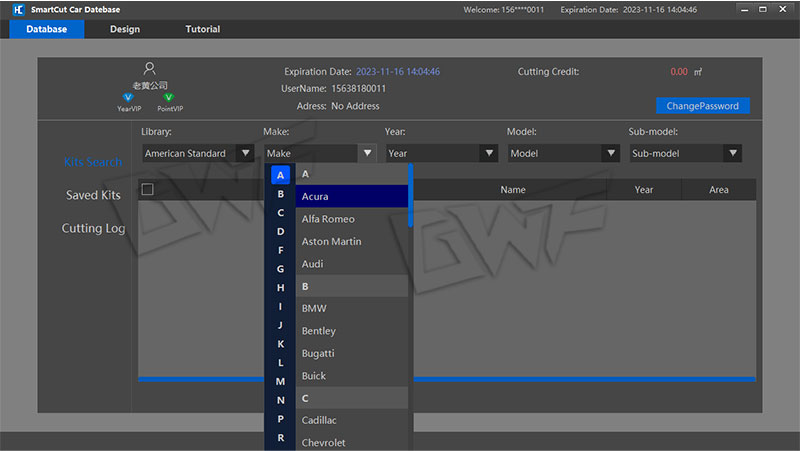Jump to letter M in make index
This screenshot has width=800, height=451.
pos(281,381)
